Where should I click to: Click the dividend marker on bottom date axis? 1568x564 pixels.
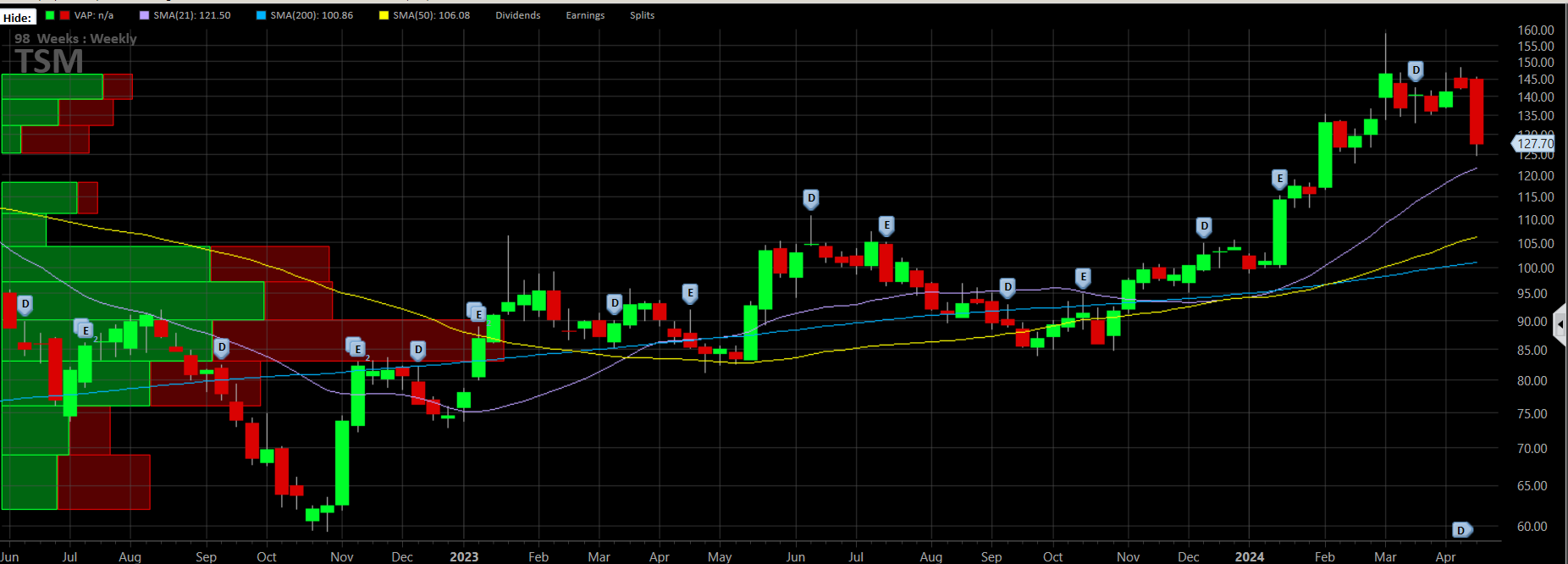pos(1461,530)
